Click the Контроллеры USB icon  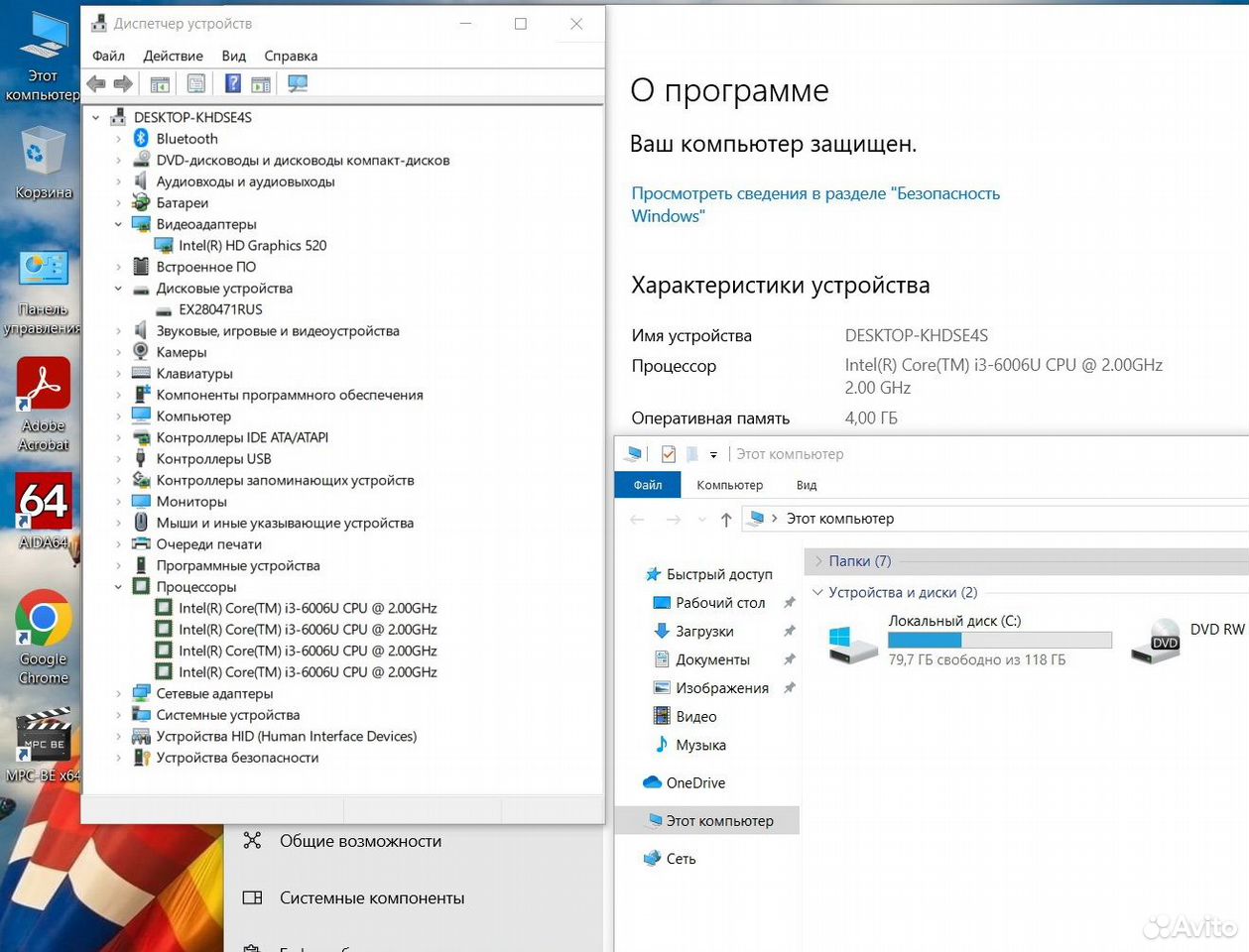point(141,459)
